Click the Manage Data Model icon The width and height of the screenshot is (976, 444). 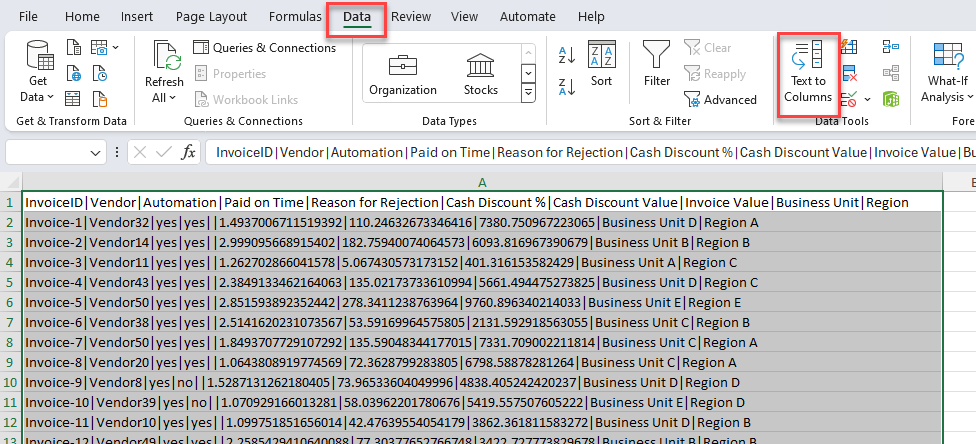[x=891, y=99]
